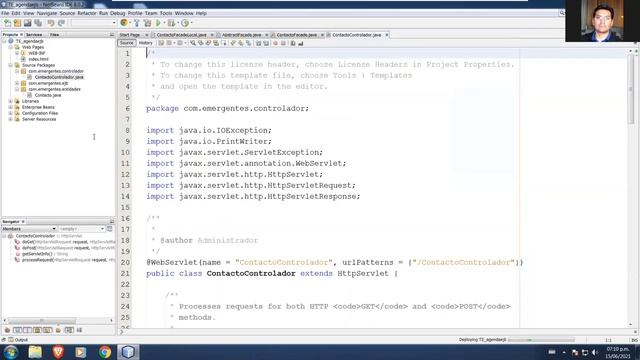This screenshot has height=360, width=640.
Task: Launch Brave browser from taskbar
Action: [x=58, y=352]
